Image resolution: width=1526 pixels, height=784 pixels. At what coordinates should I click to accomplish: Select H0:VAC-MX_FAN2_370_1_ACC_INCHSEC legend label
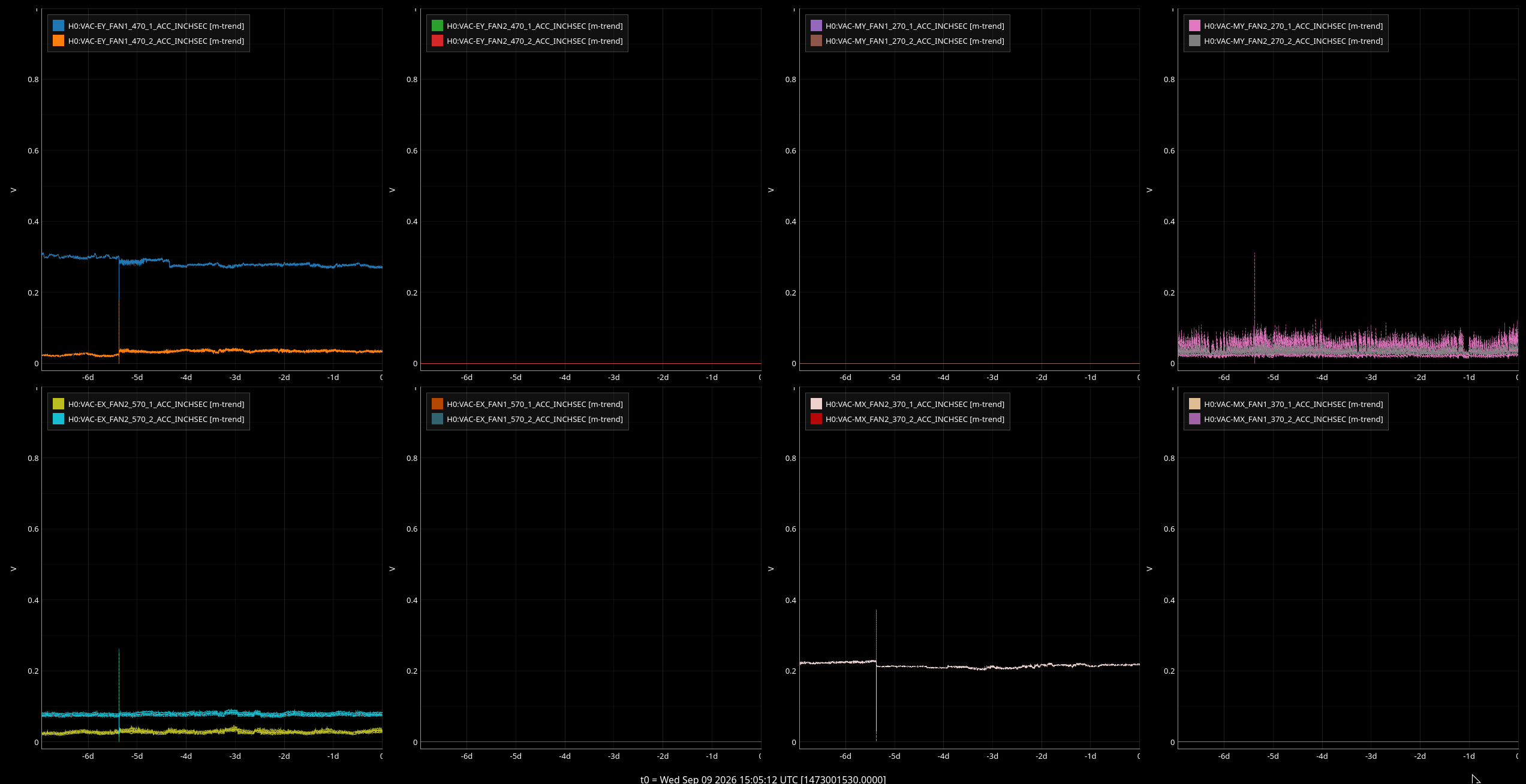point(914,404)
